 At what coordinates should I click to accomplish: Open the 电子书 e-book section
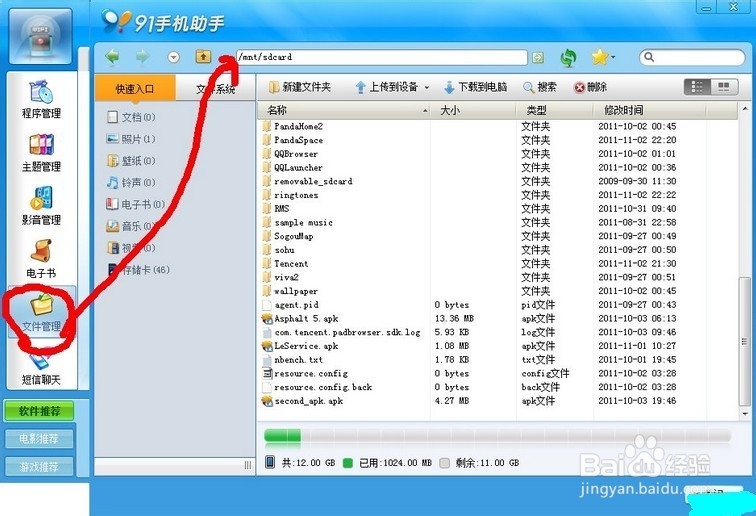pos(41,259)
